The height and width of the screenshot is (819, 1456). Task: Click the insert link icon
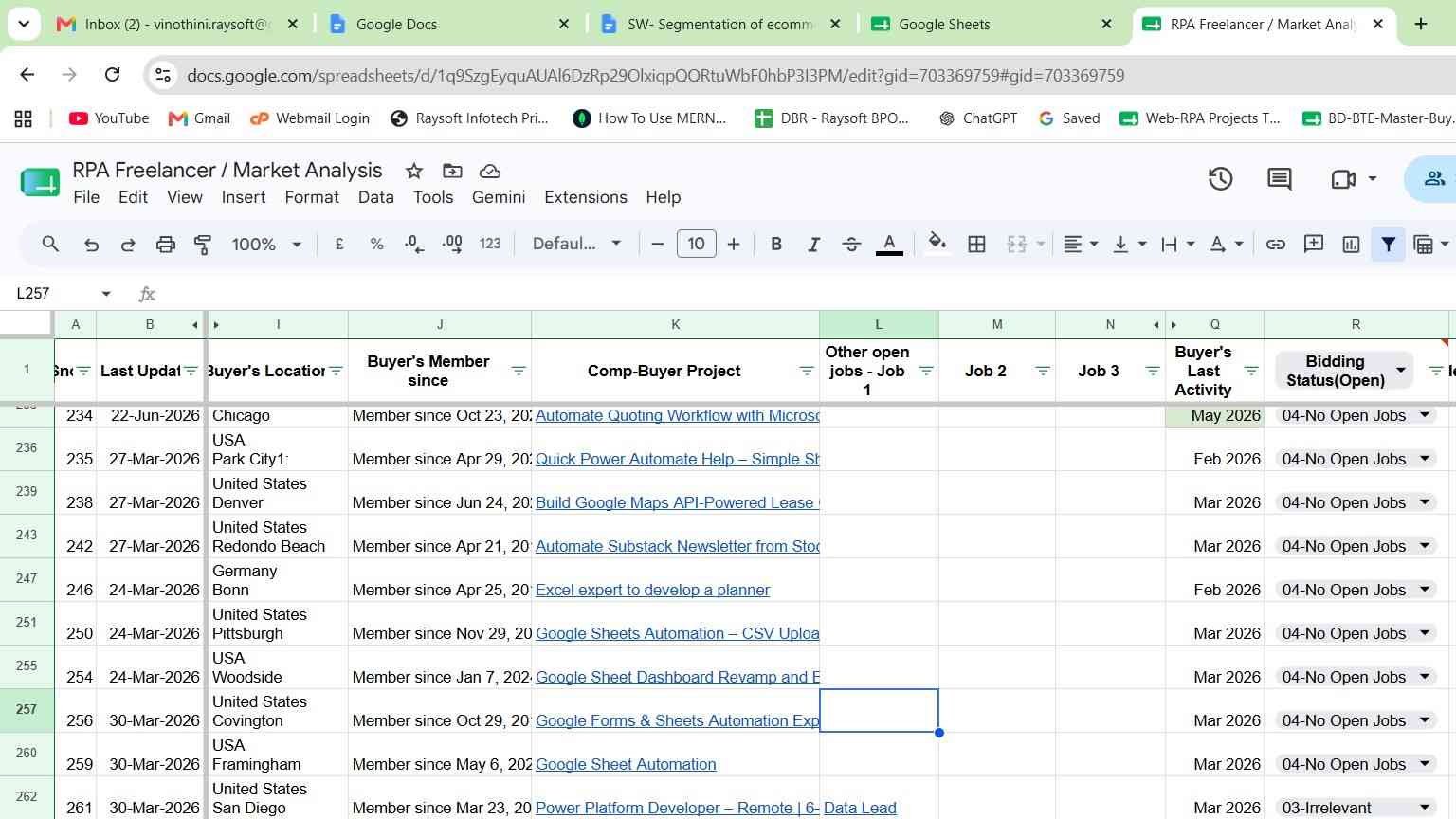point(1276,244)
